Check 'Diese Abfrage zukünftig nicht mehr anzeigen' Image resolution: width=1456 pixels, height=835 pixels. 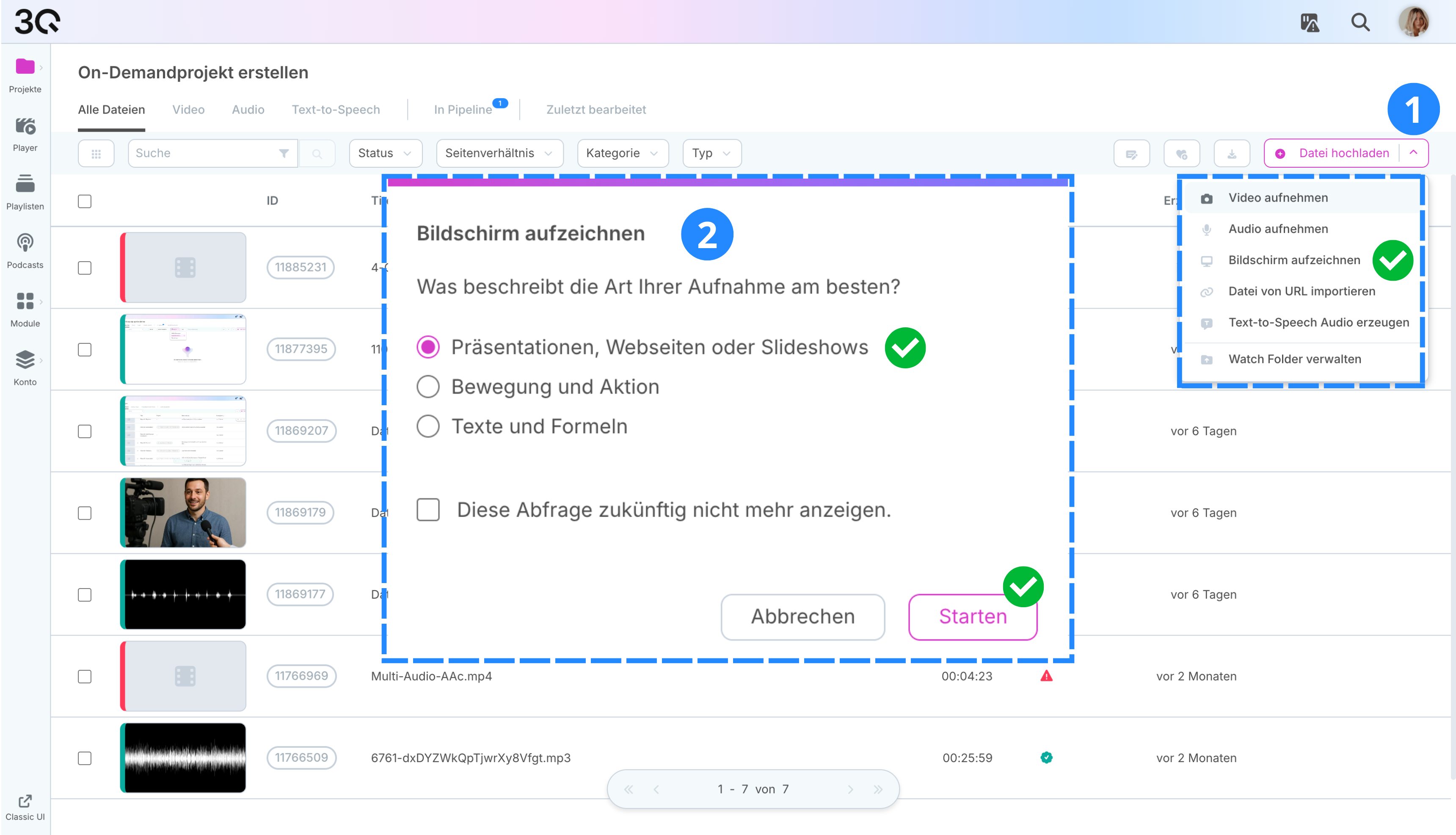[x=427, y=510]
